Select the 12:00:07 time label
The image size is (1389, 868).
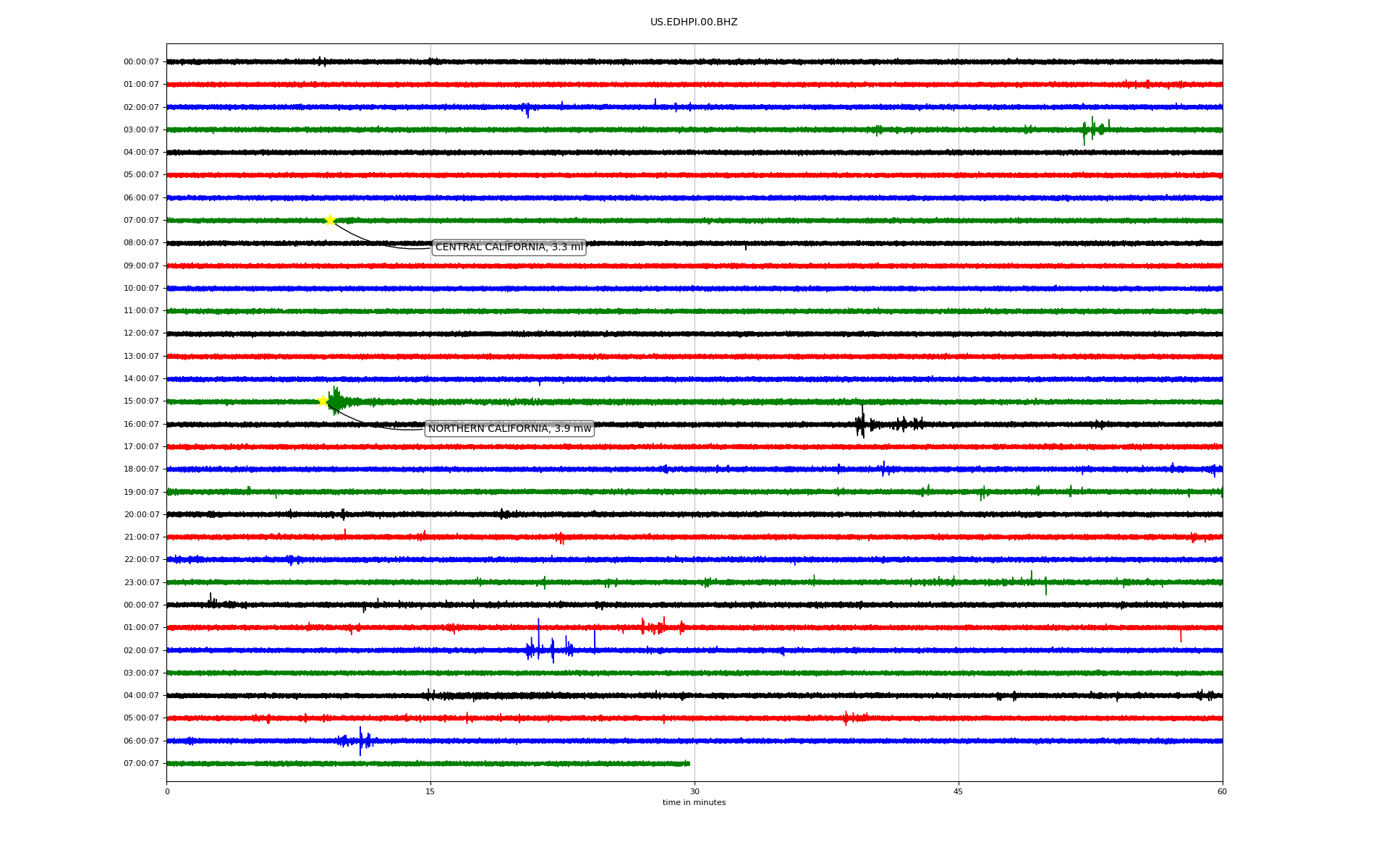[x=141, y=333]
